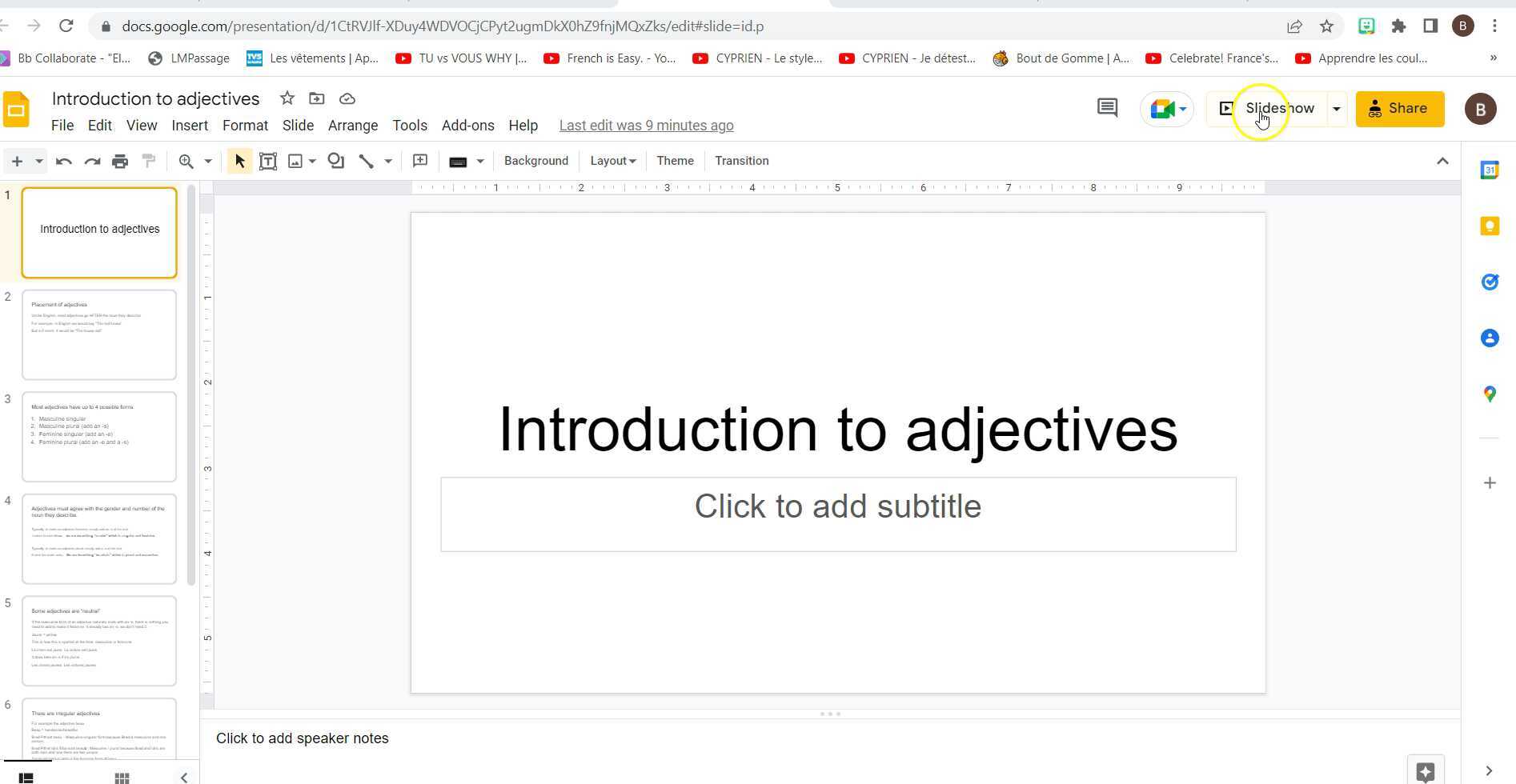Open Google Calendar from the side panel

point(1489,169)
